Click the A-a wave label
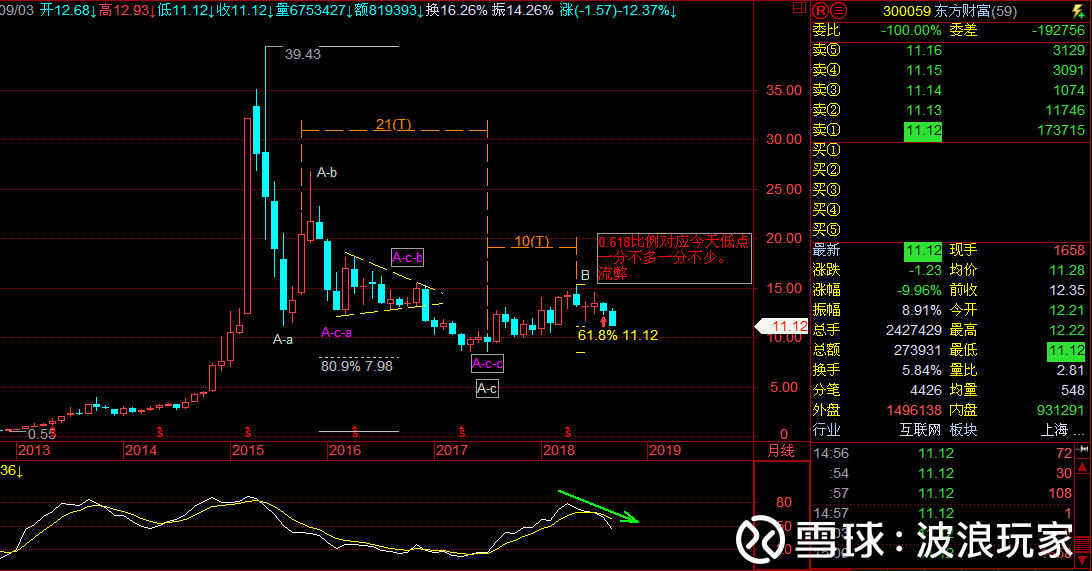 (x=283, y=341)
